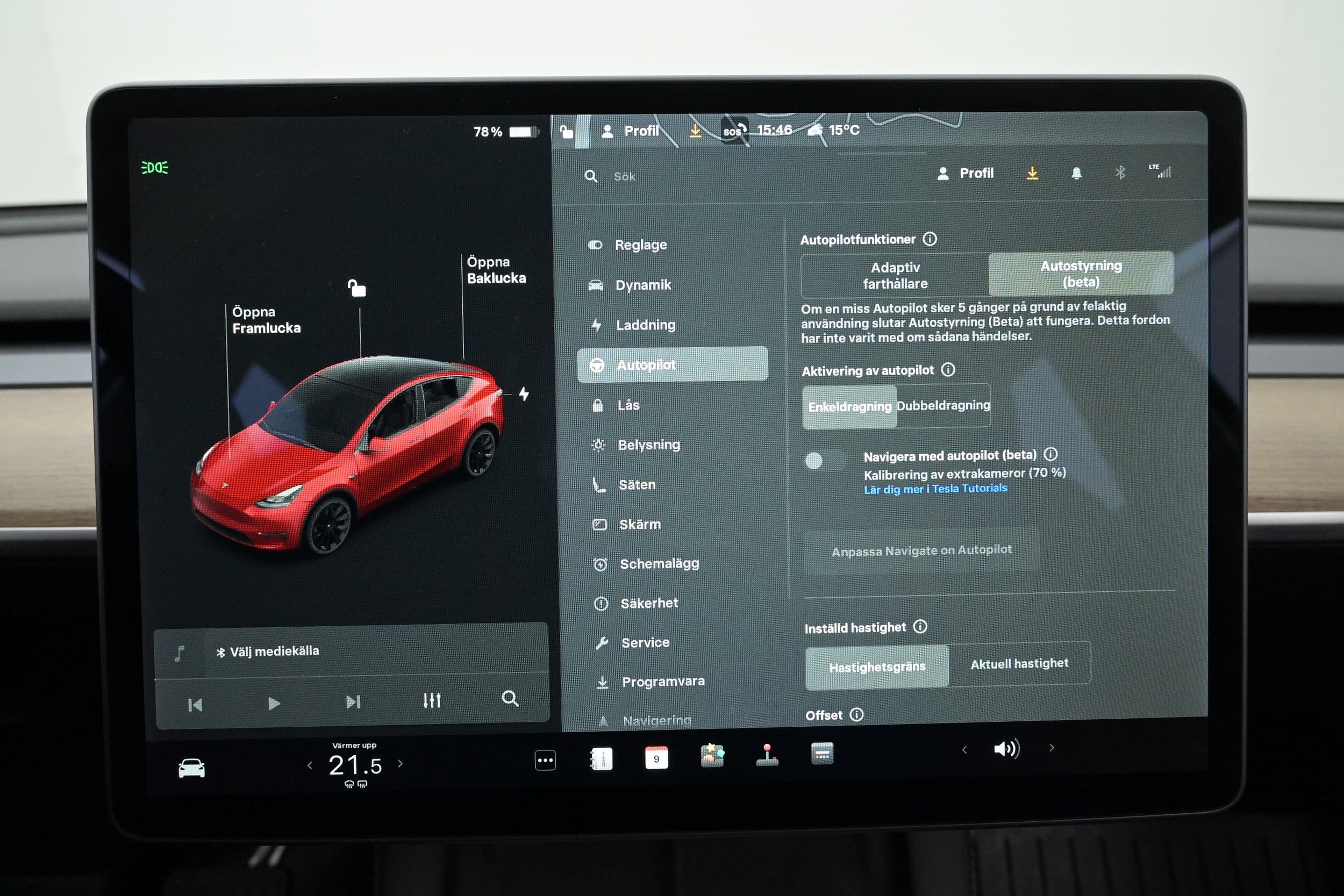
Task: Open Bluetooth settings icon
Action: [1120, 172]
